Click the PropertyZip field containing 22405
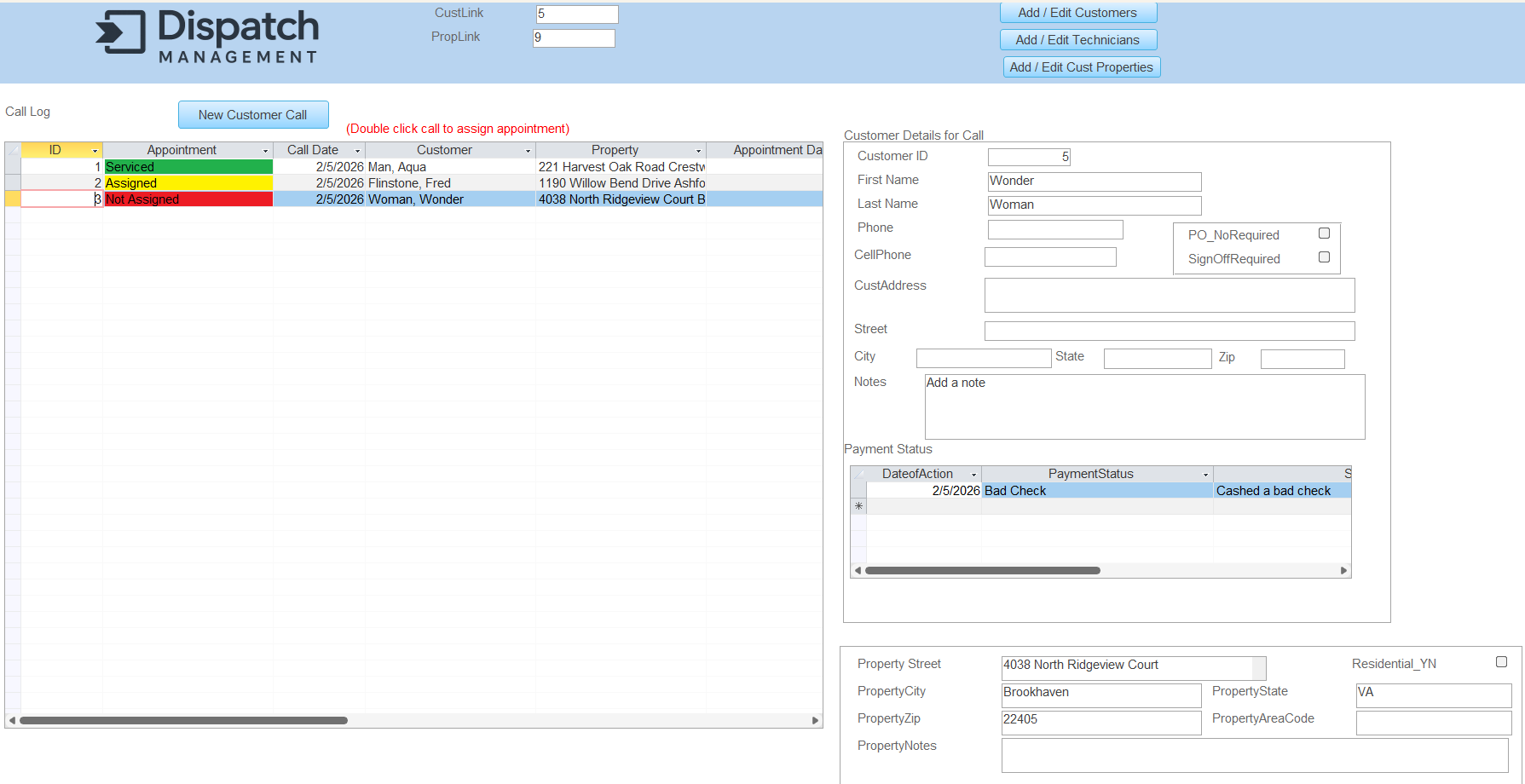The width and height of the screenshot is (1525, 784). pyautogui.click(x=1101, y=722)
